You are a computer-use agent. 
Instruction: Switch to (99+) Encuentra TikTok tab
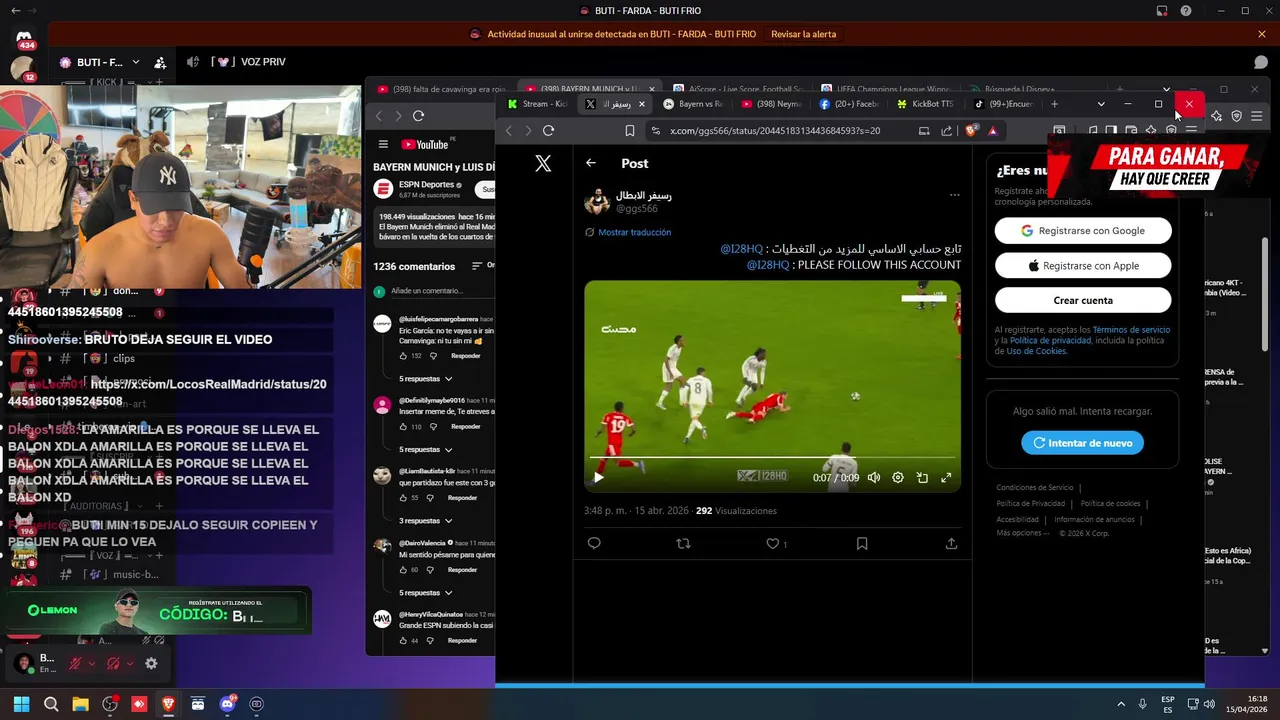pos(1004,104)
